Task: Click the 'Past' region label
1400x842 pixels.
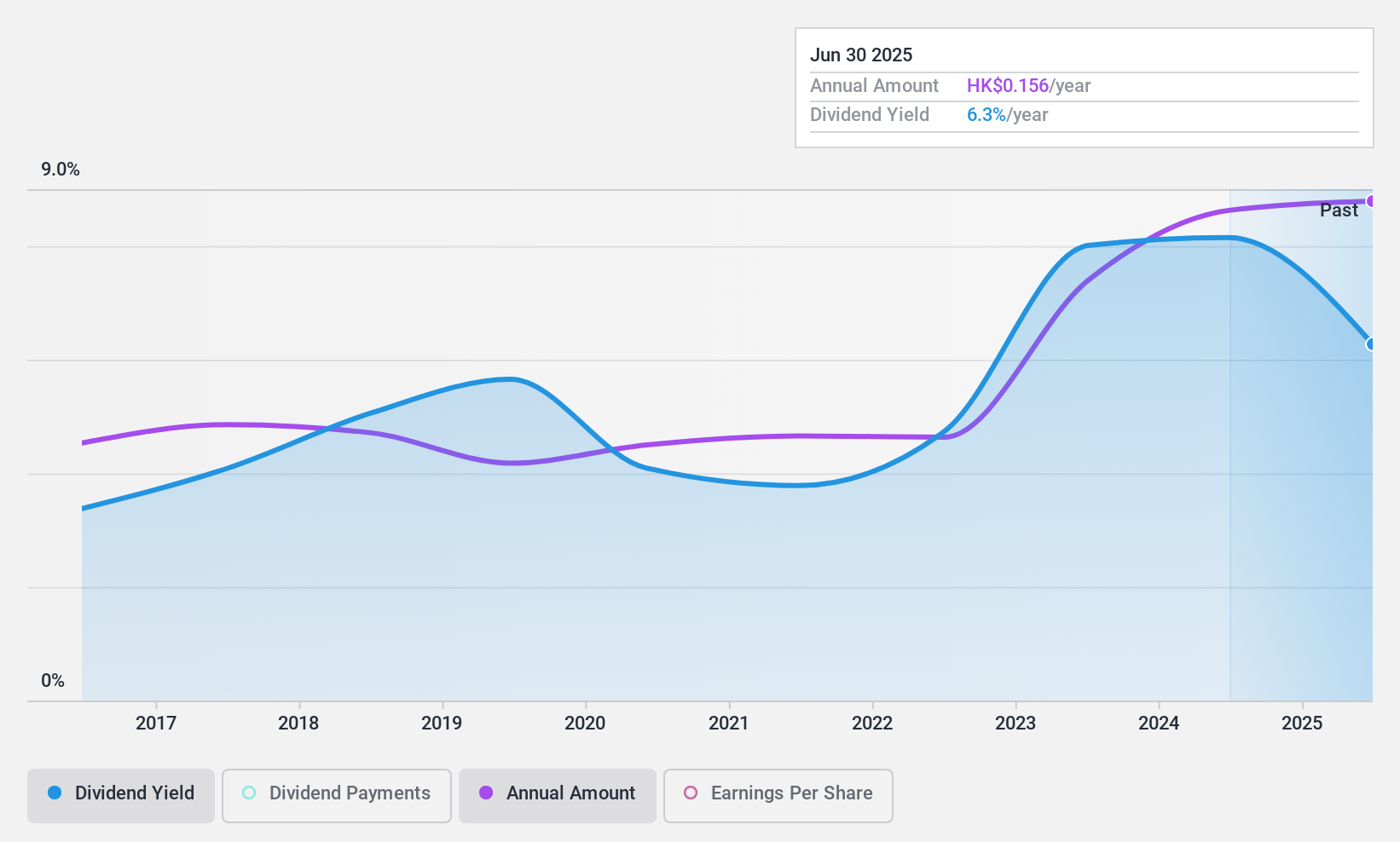Action: (x=1339, y=210)
